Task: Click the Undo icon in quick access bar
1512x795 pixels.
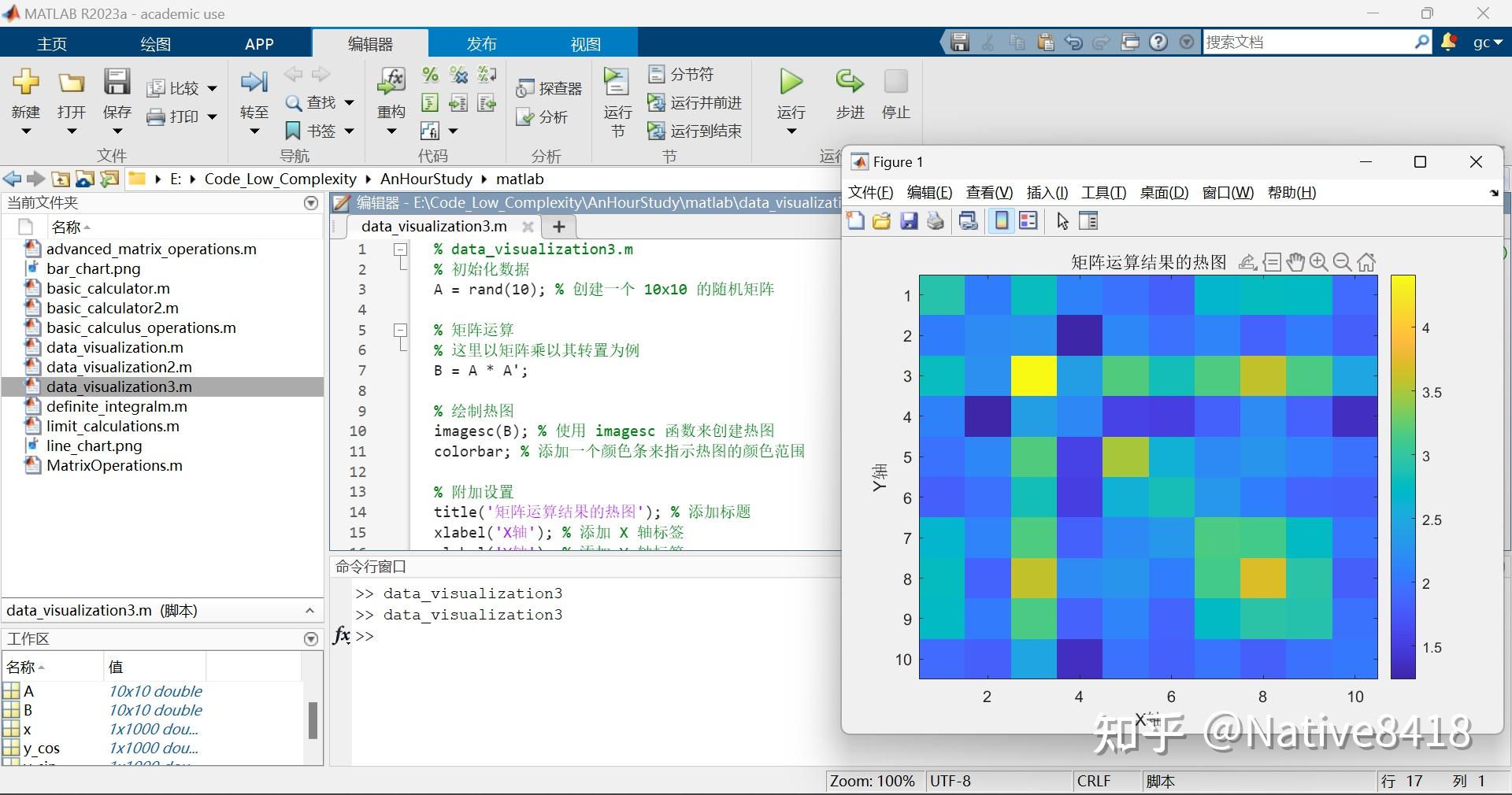Action: (x=1073, y=43)
